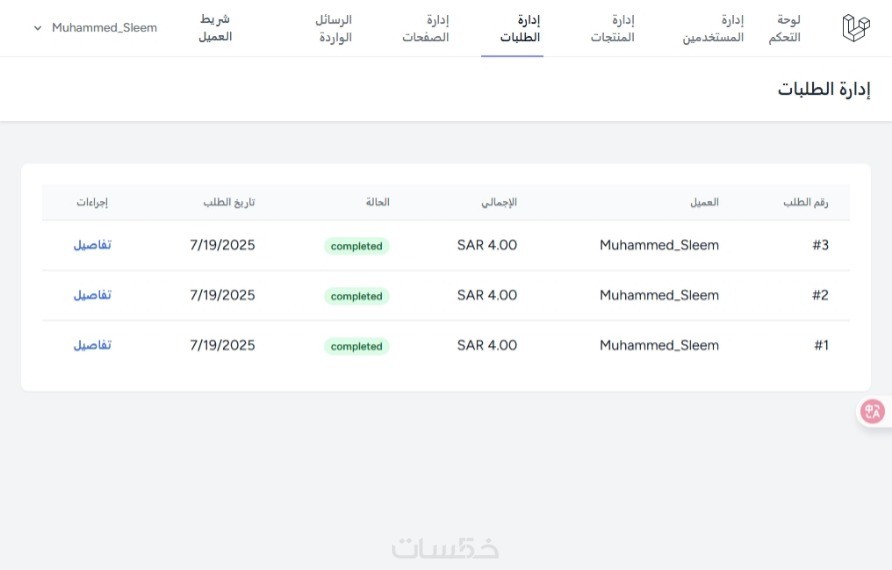892x570 pixels.
Task: Open شريط العميل tab
Action: pyautogui.click(x=215, y=28)
